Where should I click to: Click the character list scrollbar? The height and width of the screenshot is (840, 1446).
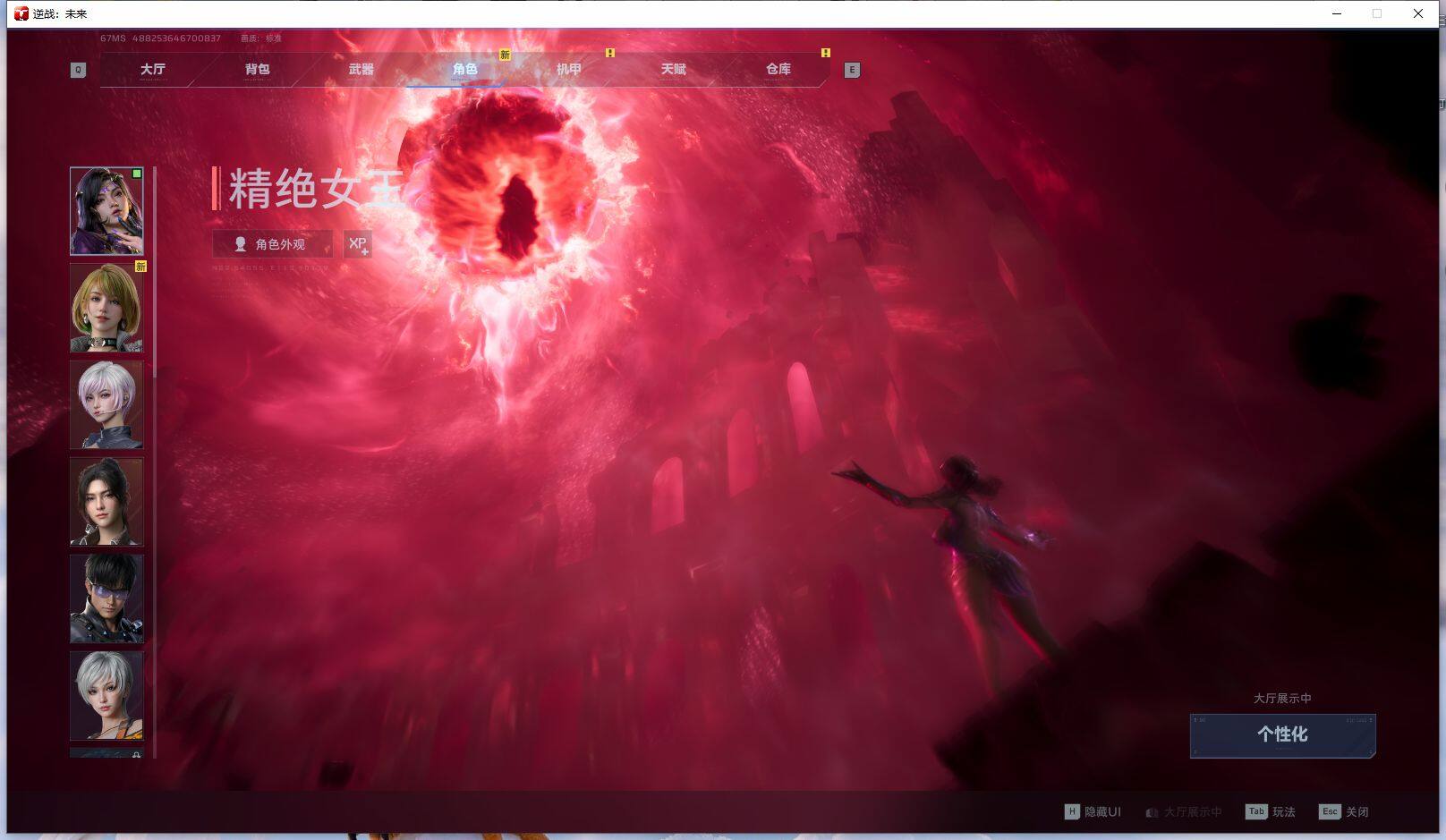click(x=155, y=268)
